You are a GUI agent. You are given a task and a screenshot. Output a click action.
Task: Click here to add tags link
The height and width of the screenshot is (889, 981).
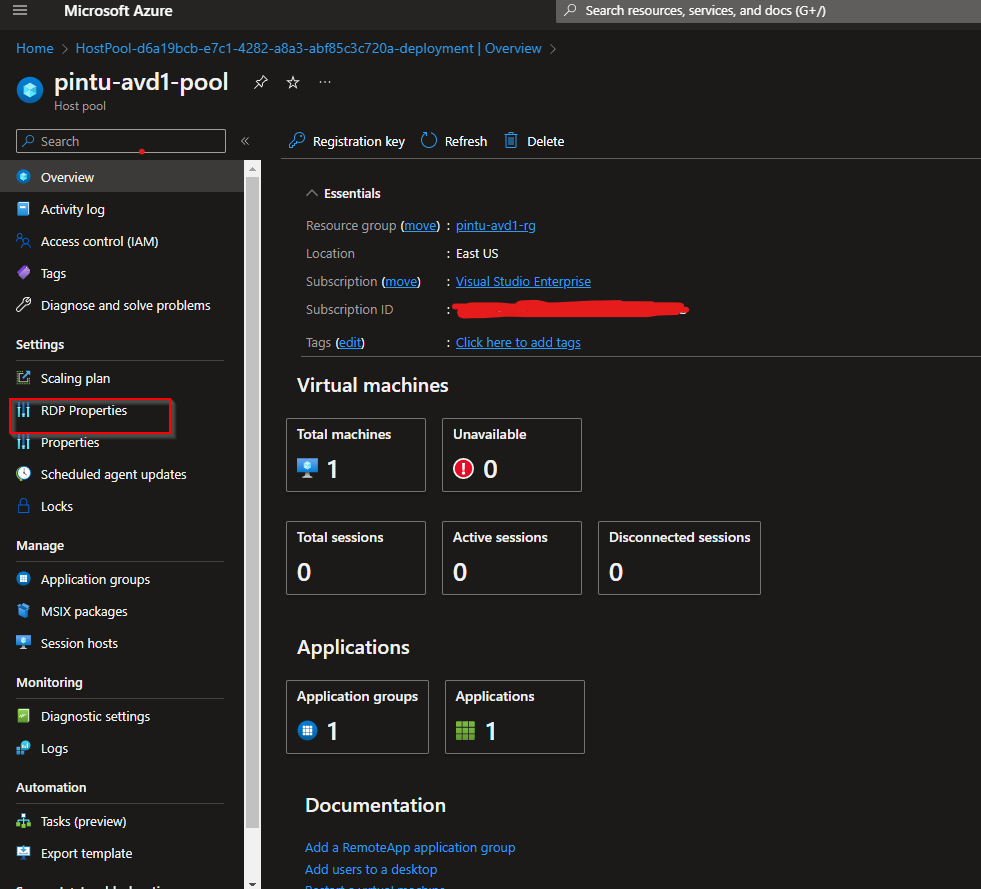click(x=518, y=342)
